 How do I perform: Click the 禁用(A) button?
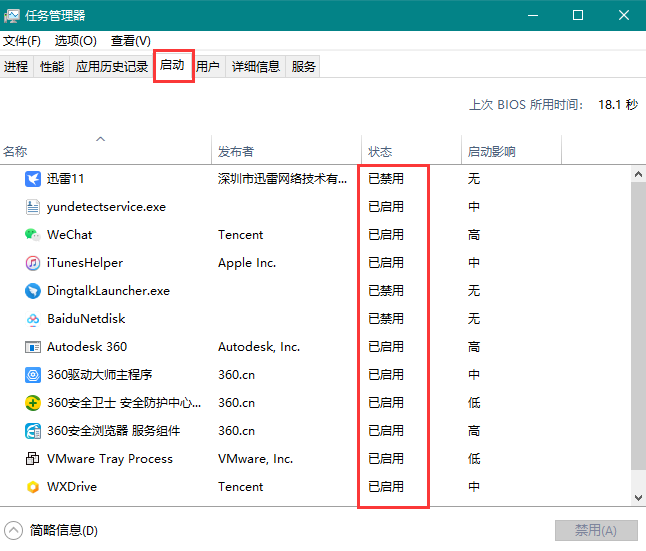click(596, 530)
